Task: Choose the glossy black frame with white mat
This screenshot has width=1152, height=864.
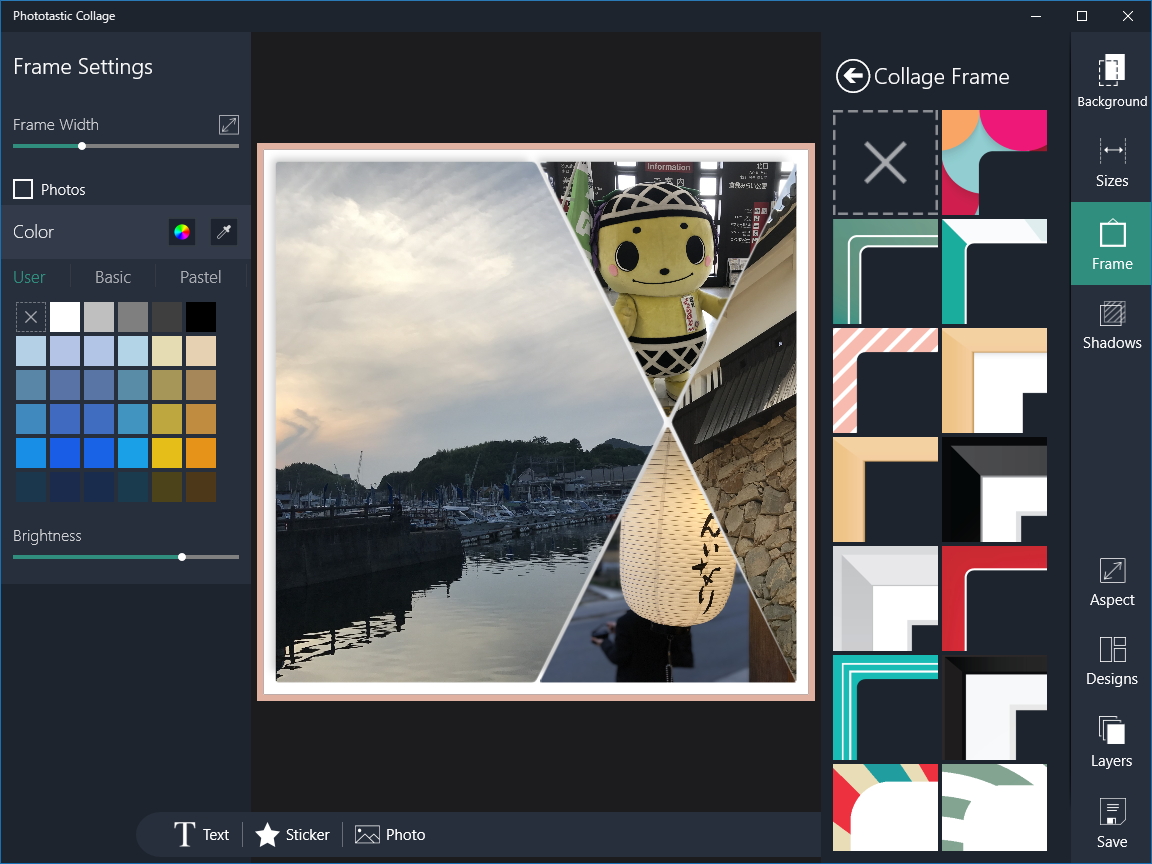Action: click(994, 489)
